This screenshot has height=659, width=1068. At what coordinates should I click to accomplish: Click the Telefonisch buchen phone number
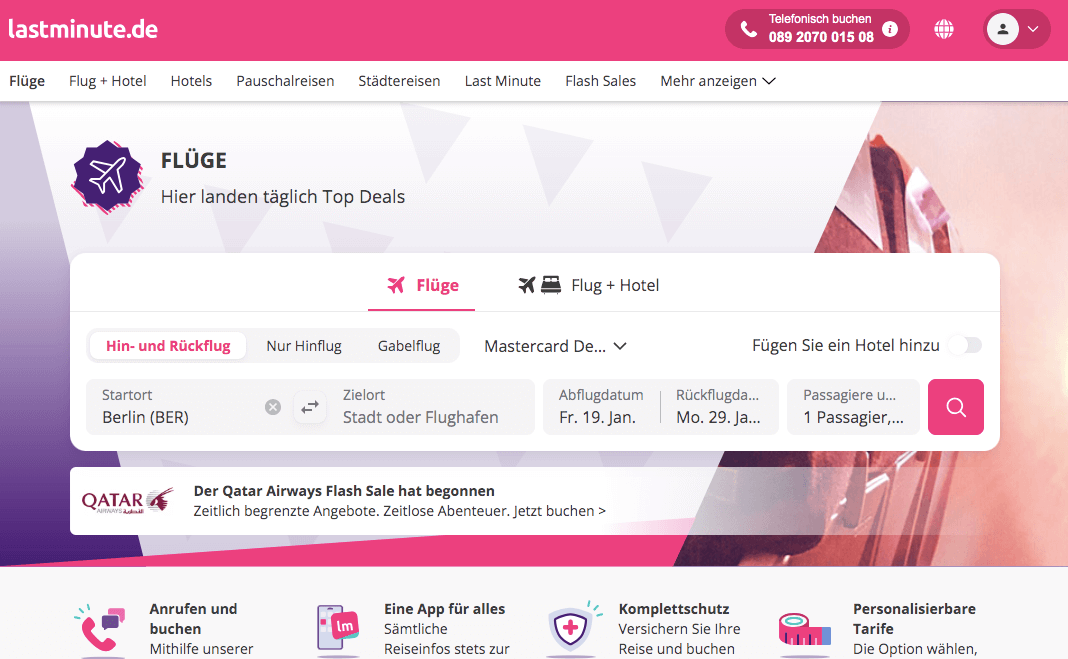pos(821,37)
